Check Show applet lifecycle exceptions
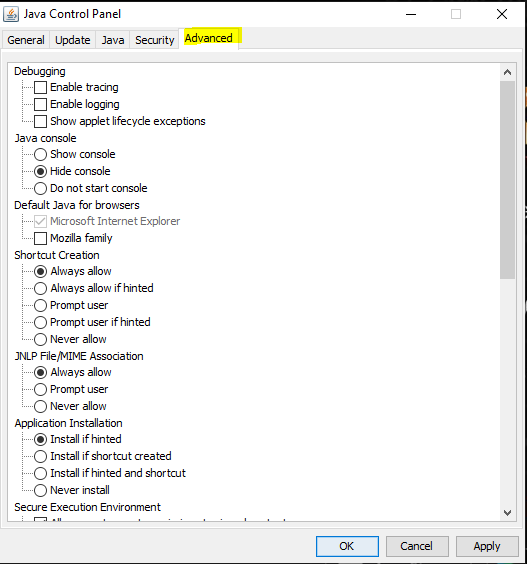The width and height of the screenshot is (527, 564). [x=40, y=121]
